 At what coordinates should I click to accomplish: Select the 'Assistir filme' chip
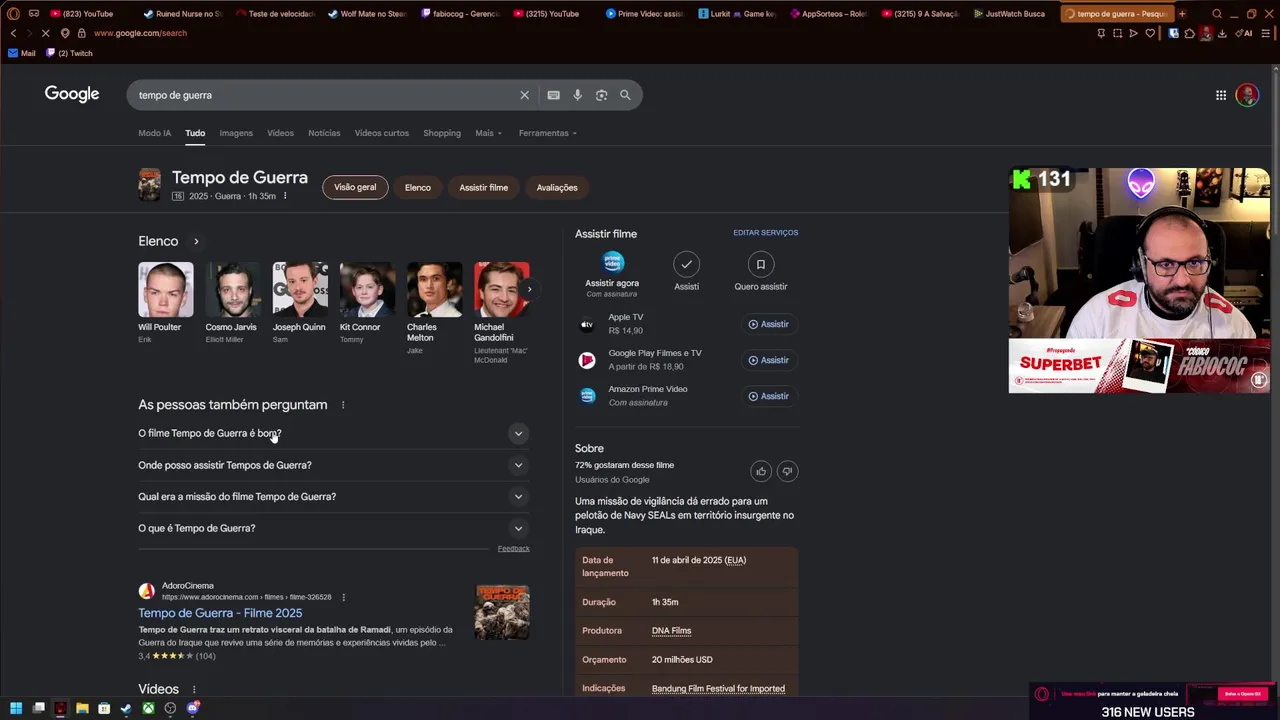coord(484,187)
